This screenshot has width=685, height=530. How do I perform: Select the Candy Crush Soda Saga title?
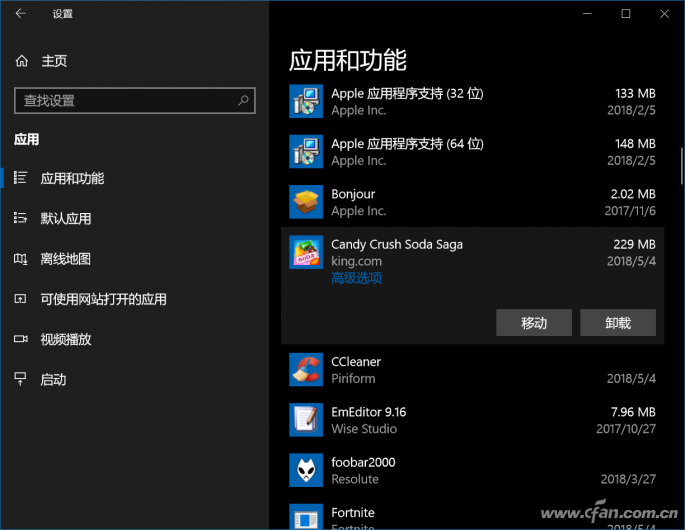[x=397, y=244]
